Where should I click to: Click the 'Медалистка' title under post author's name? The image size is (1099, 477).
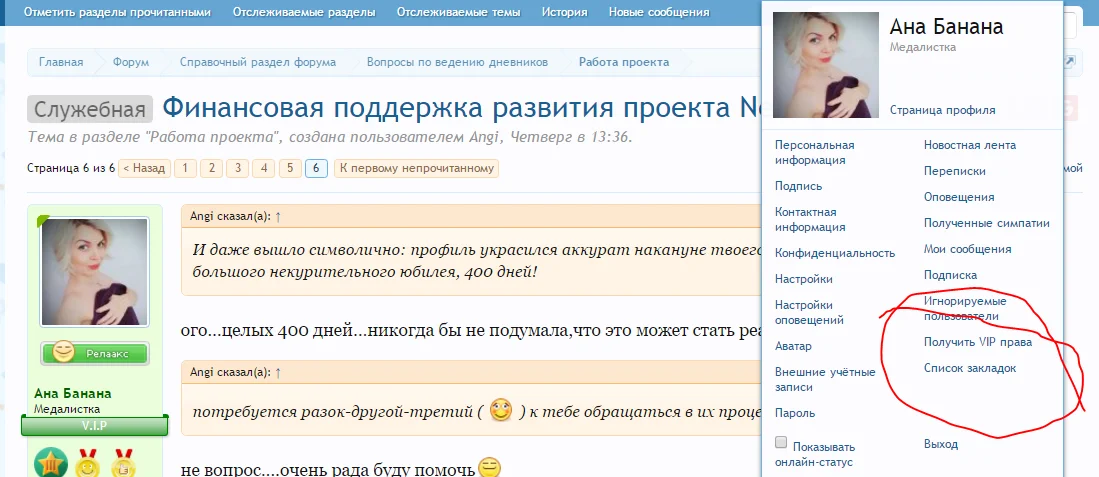point(67,409)
